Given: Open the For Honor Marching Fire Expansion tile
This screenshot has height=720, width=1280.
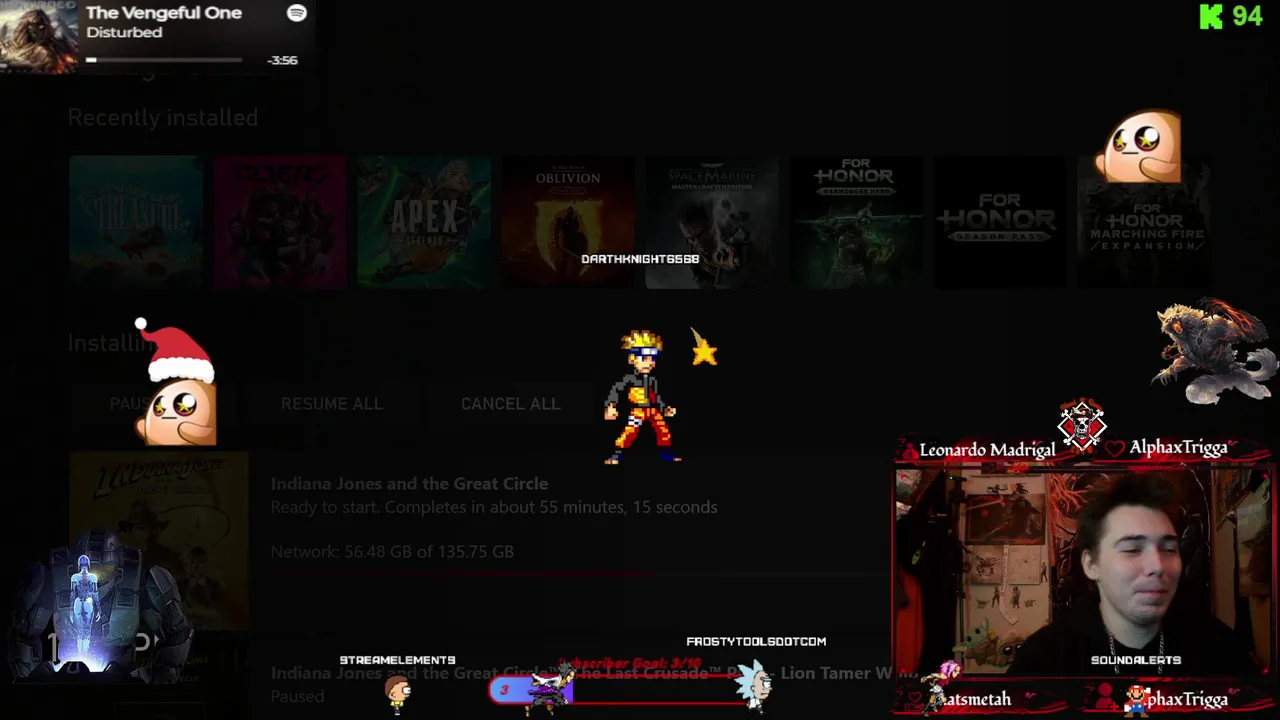Looking at the screenshot, I should point(1144,221).
